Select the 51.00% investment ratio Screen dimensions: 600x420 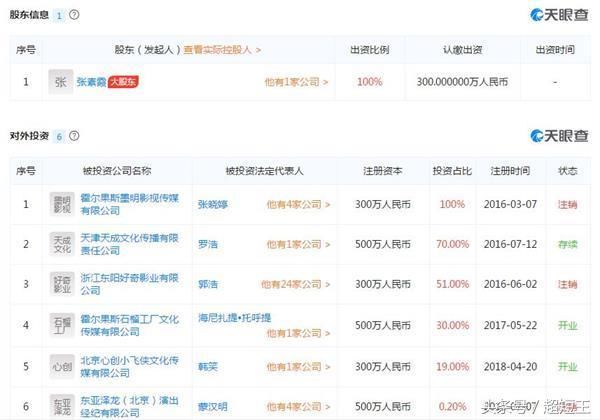pos(452,284)
